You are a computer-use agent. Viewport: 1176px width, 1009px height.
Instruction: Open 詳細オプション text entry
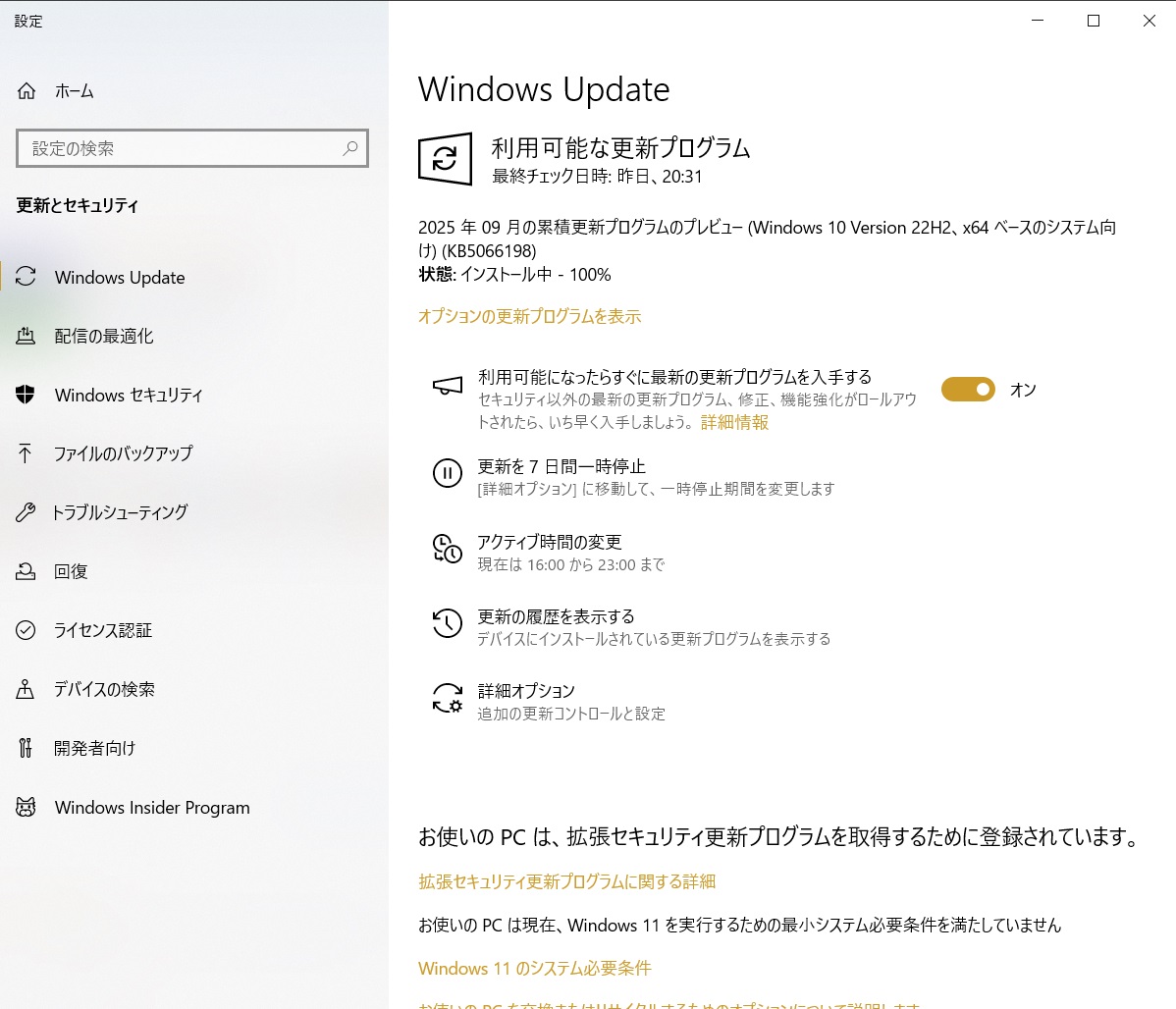pos(526,691)
